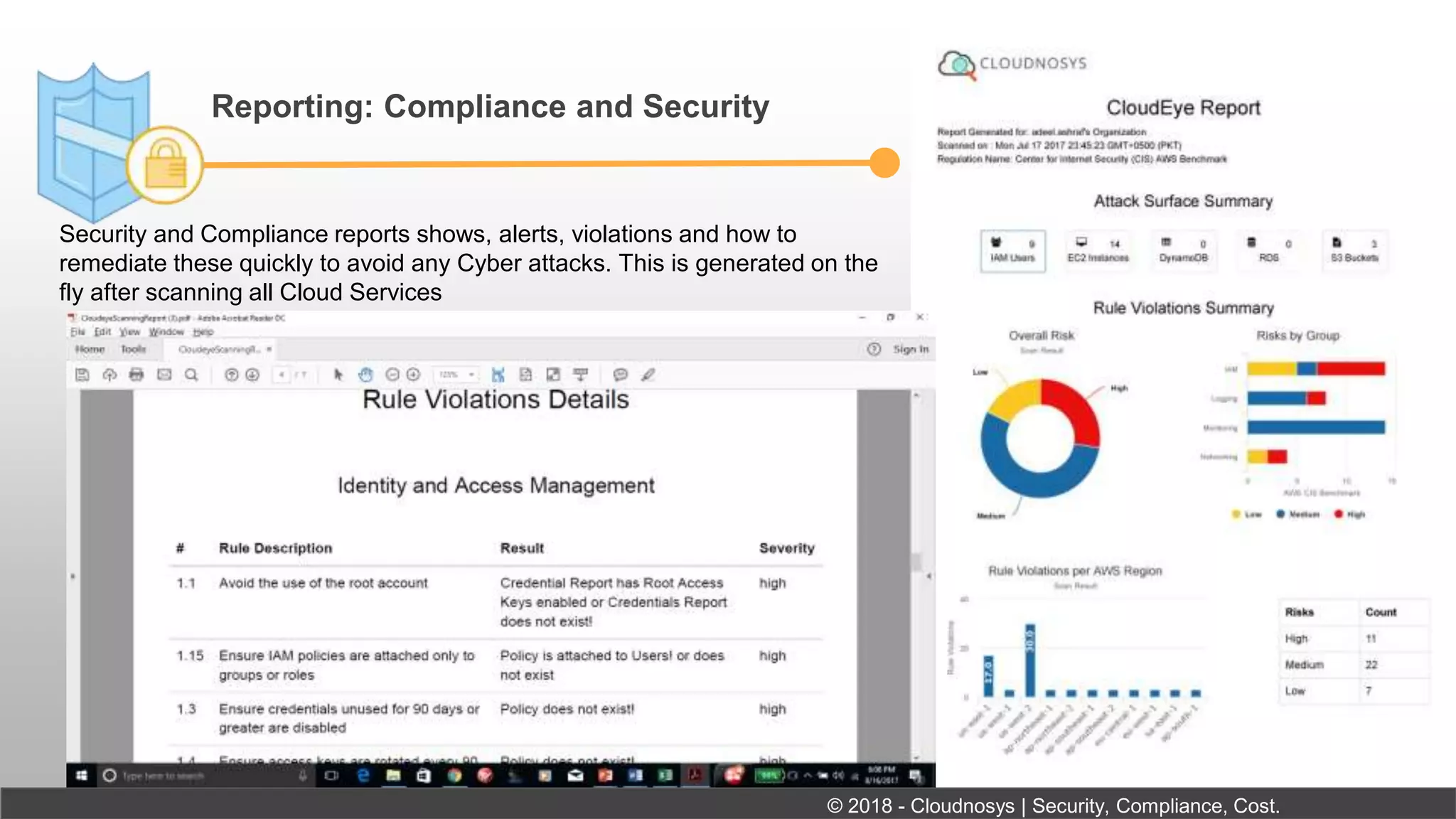The image size is (1456, 819).
Task: Open the View menu in Acrobat
Action: (129, 332)
